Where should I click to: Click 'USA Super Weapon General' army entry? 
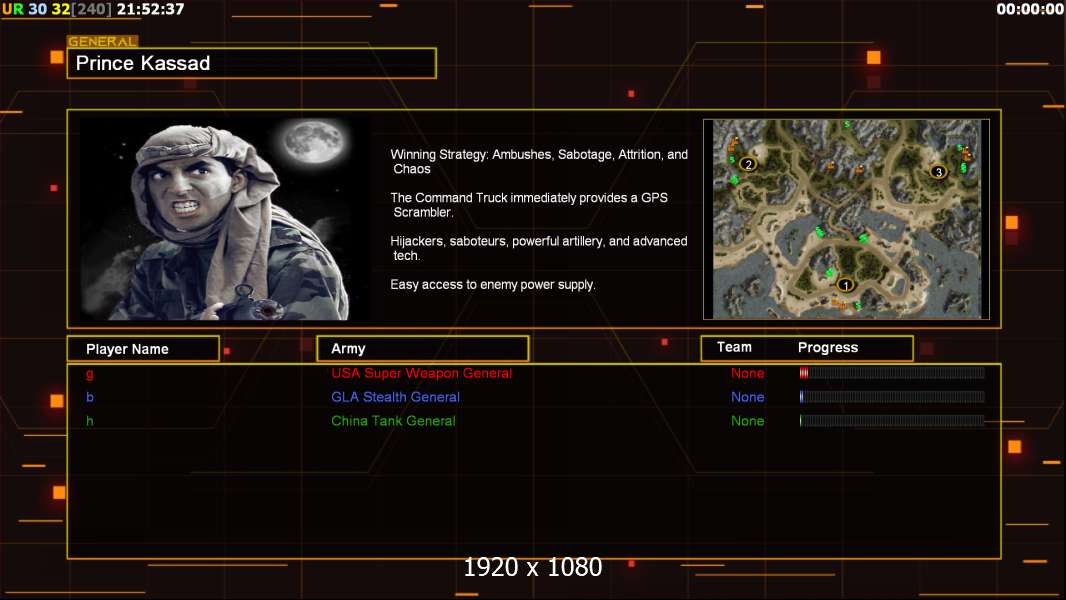point(422,373)
